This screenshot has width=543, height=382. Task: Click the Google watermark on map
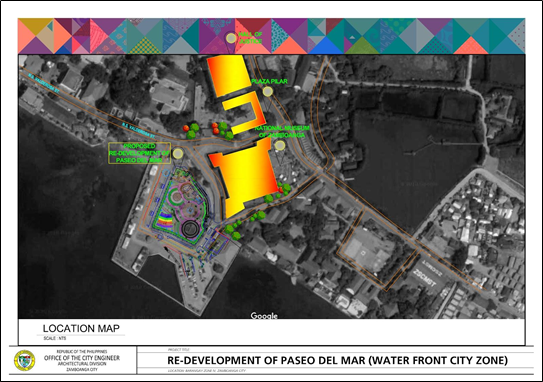(x=264, y=316)
